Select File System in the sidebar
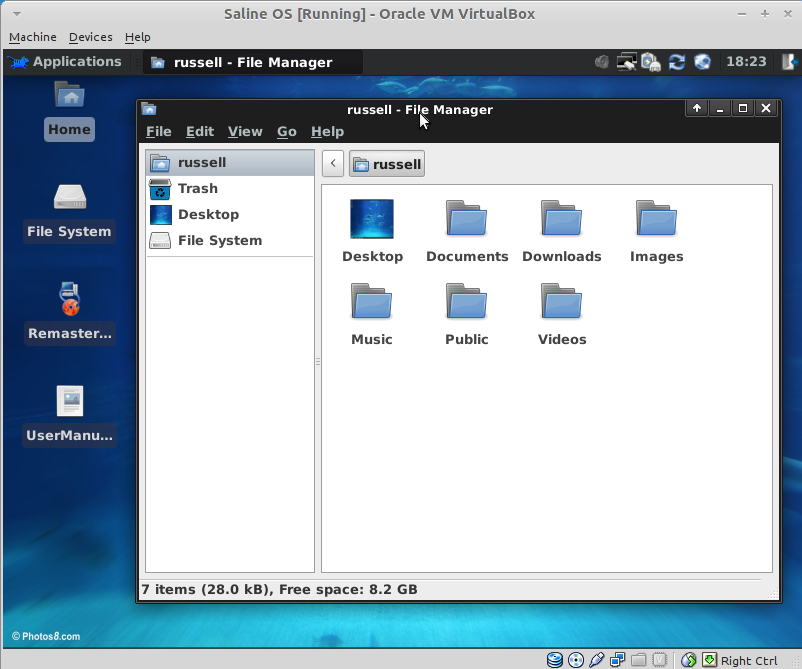 click(219, 240)
